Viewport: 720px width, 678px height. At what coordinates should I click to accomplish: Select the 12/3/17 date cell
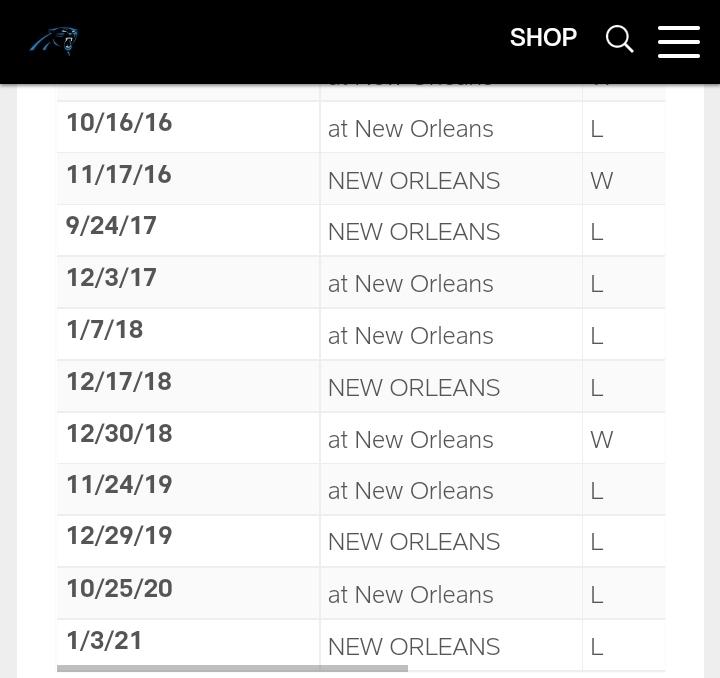188,282
